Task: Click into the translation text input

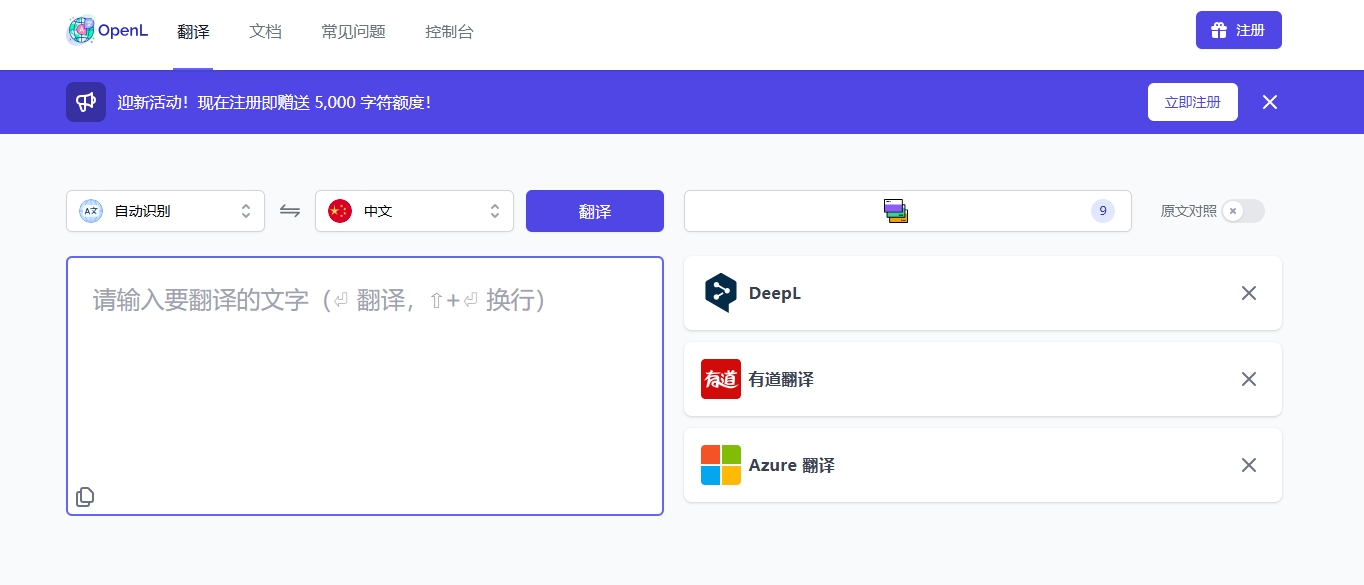Action: coord(365,386)
